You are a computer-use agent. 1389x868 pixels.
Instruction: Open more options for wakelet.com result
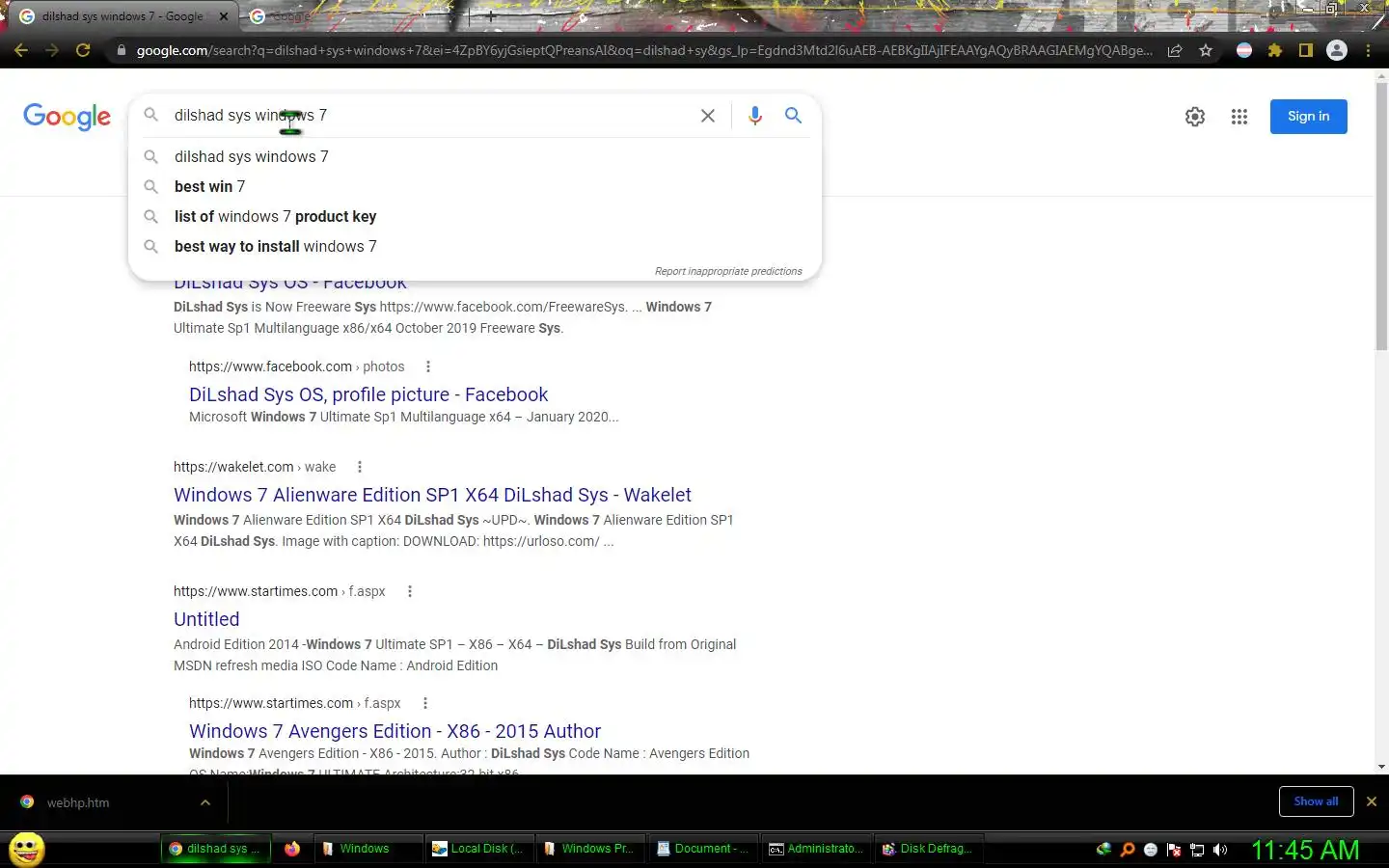360,467
